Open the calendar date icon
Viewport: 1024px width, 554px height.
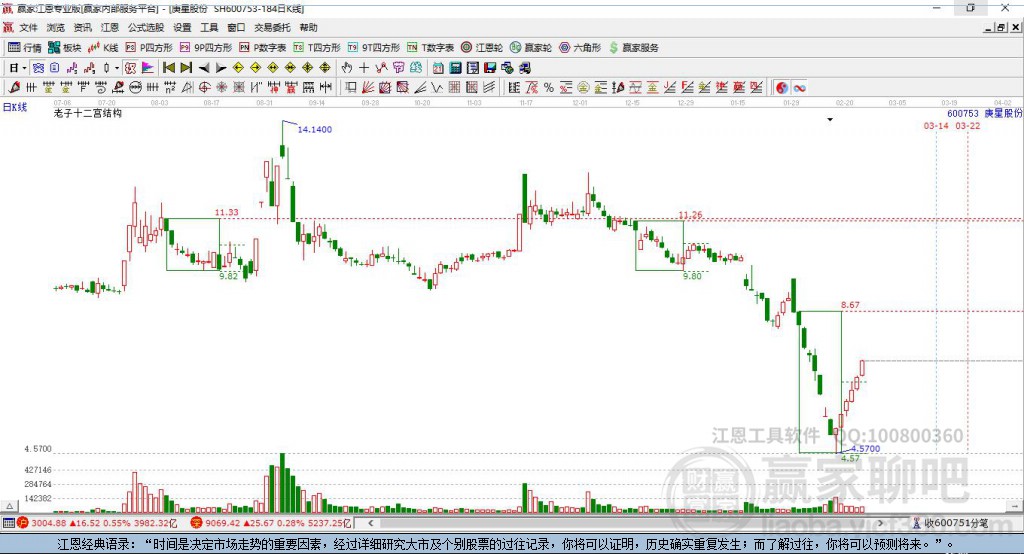point(438,68)
